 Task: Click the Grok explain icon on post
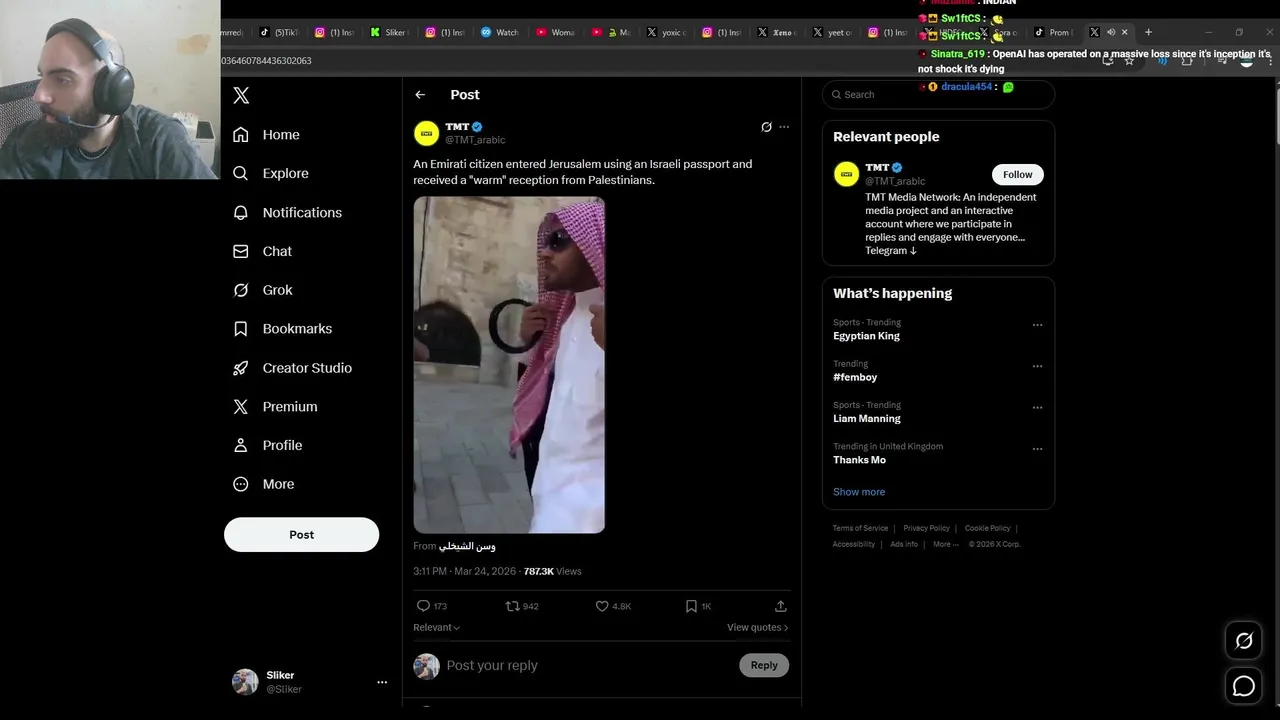coord(766,127)
